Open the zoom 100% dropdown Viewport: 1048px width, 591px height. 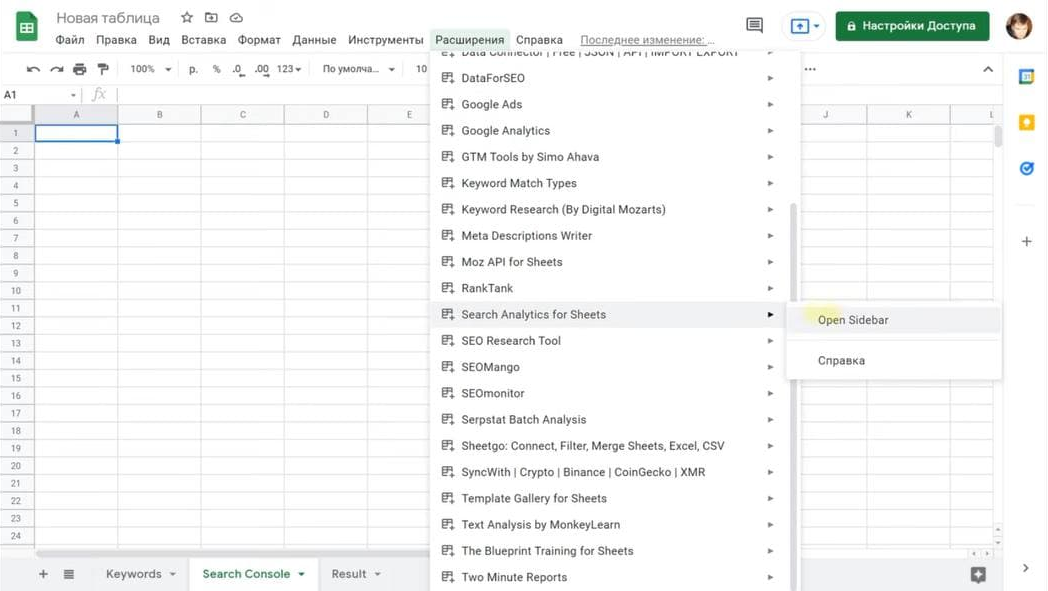[x=151, y=69]
